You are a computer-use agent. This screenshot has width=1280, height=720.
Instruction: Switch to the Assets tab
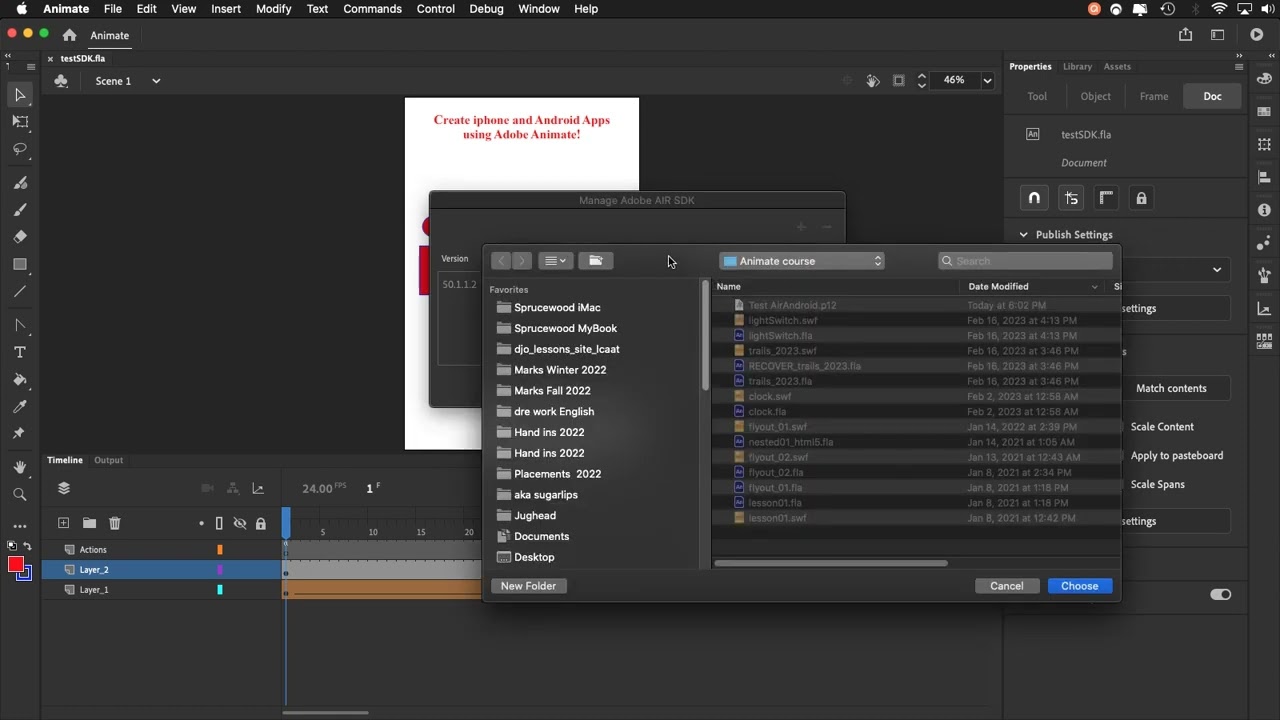pyautogui.click(x=1117, y=67)
